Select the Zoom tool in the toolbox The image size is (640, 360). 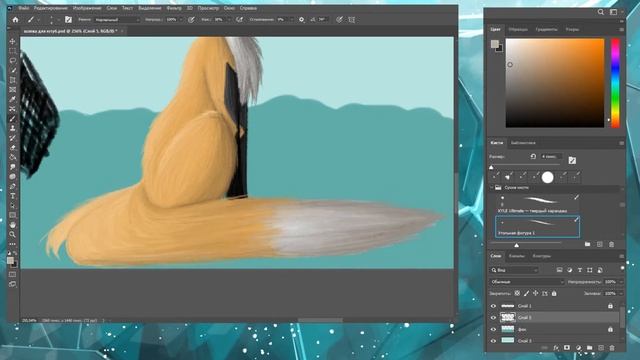tap(13, 234)
